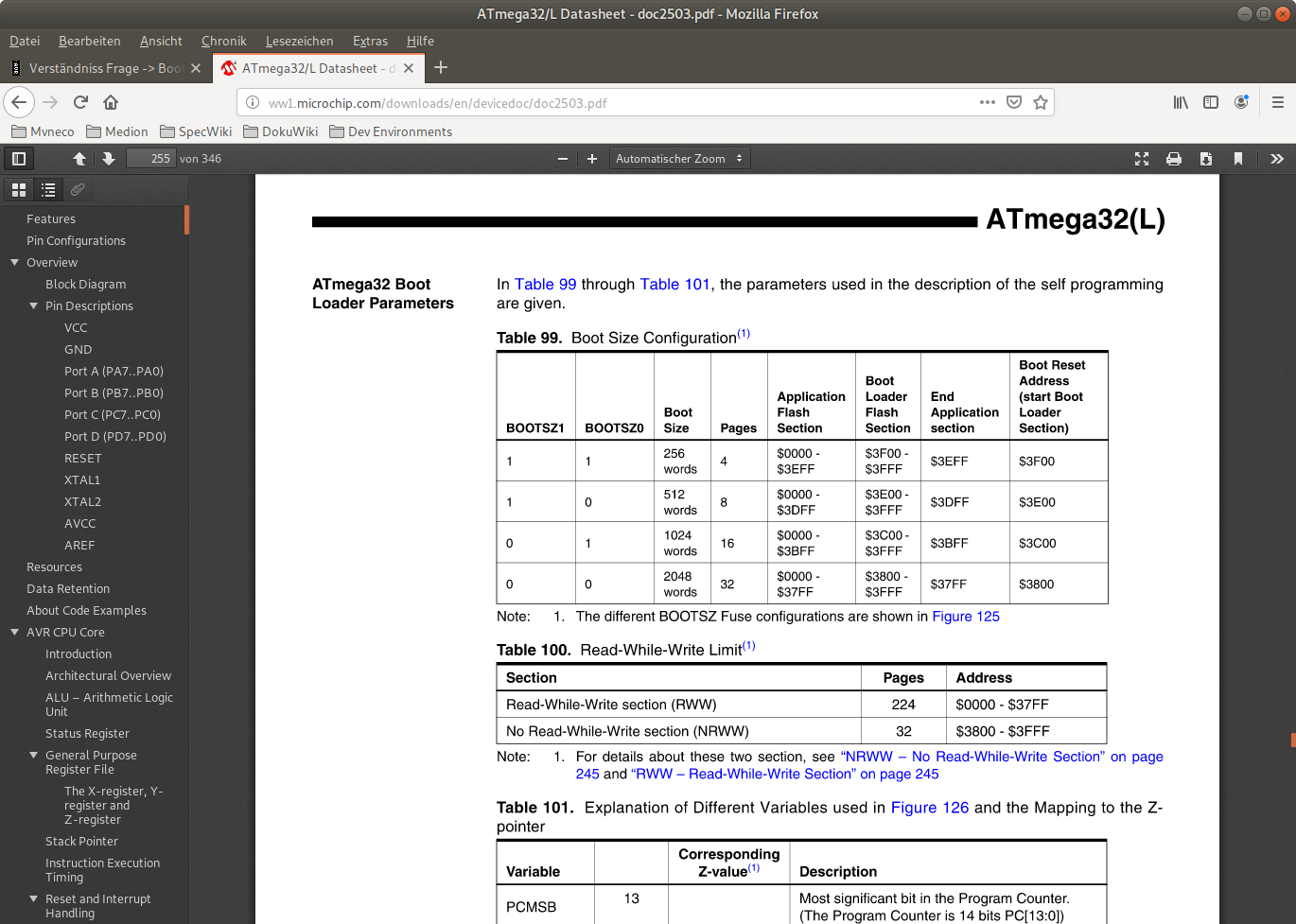1296x924 pixels.
Task: Open the Datei menu
Action: [x=25, y=41]
